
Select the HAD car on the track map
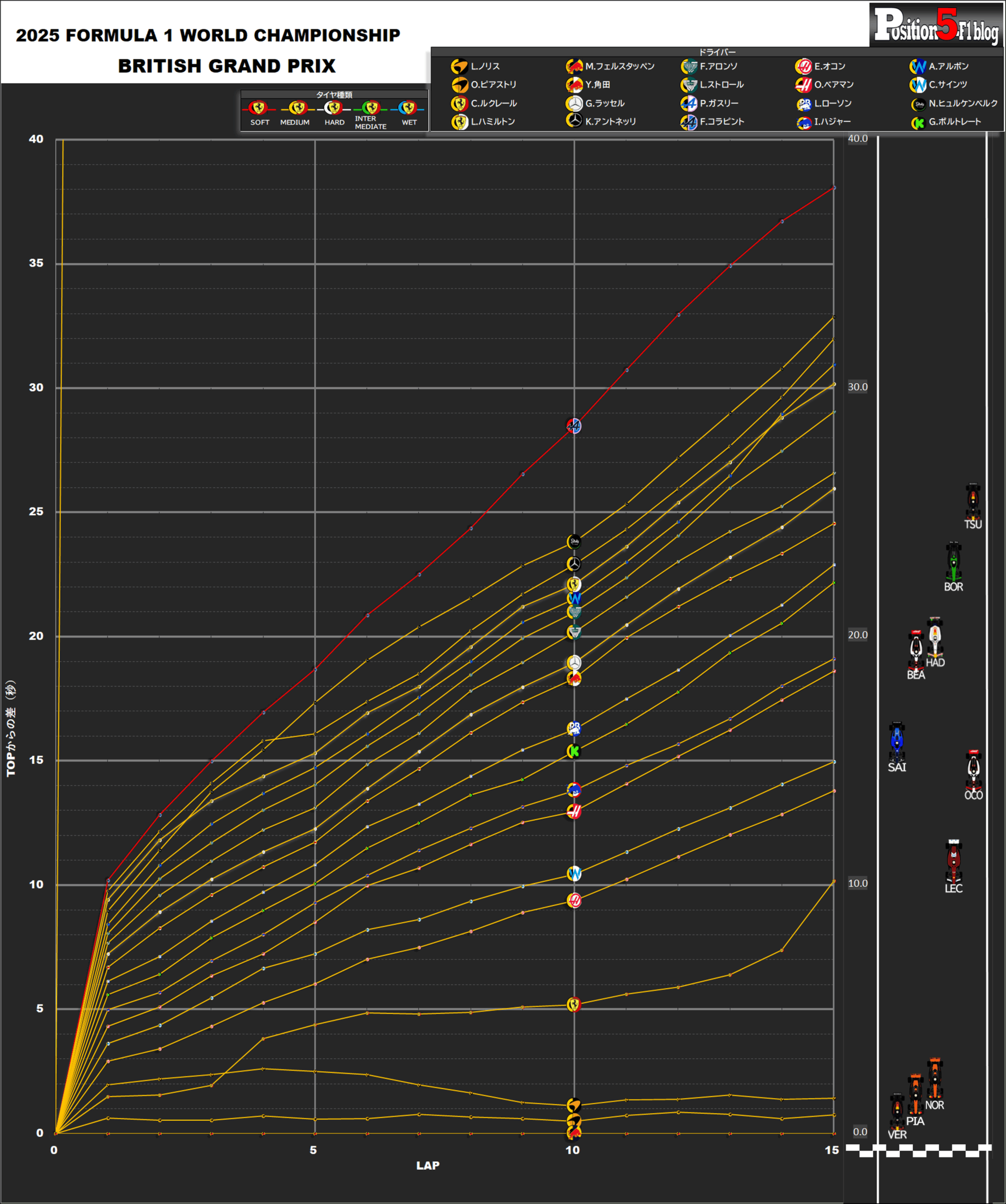coord(935,637)
